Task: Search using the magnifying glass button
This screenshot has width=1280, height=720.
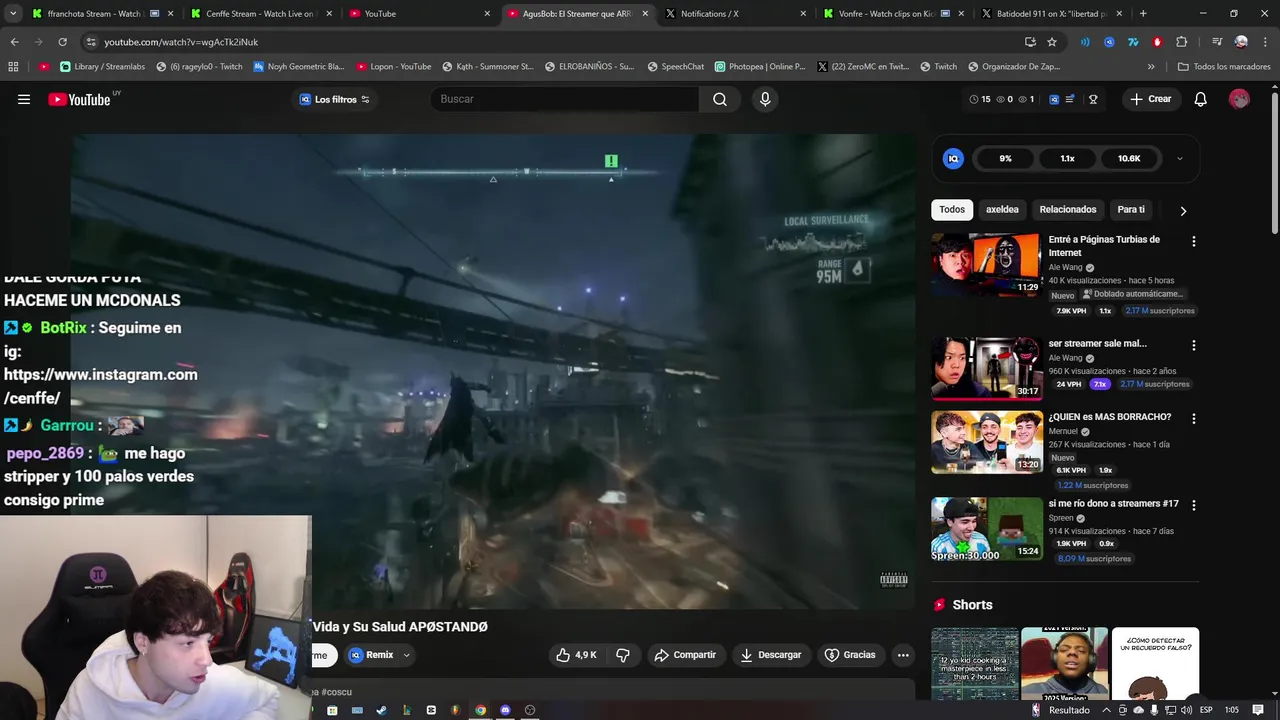Action: click(x=720, y=99)
